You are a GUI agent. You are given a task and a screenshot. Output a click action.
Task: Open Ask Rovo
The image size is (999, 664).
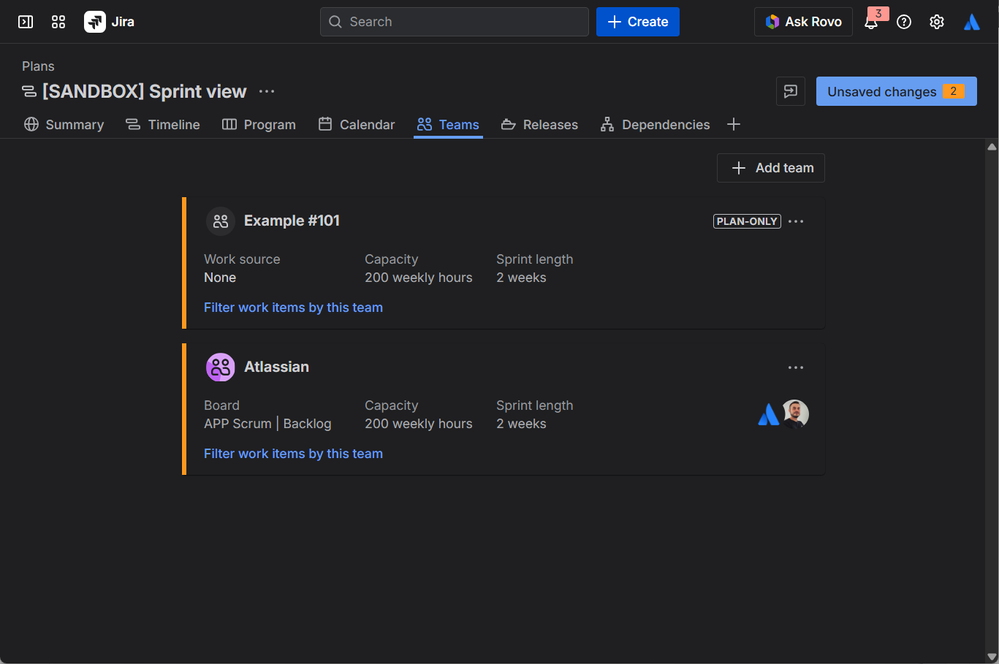pyautogui.click(x=803, y=22)
